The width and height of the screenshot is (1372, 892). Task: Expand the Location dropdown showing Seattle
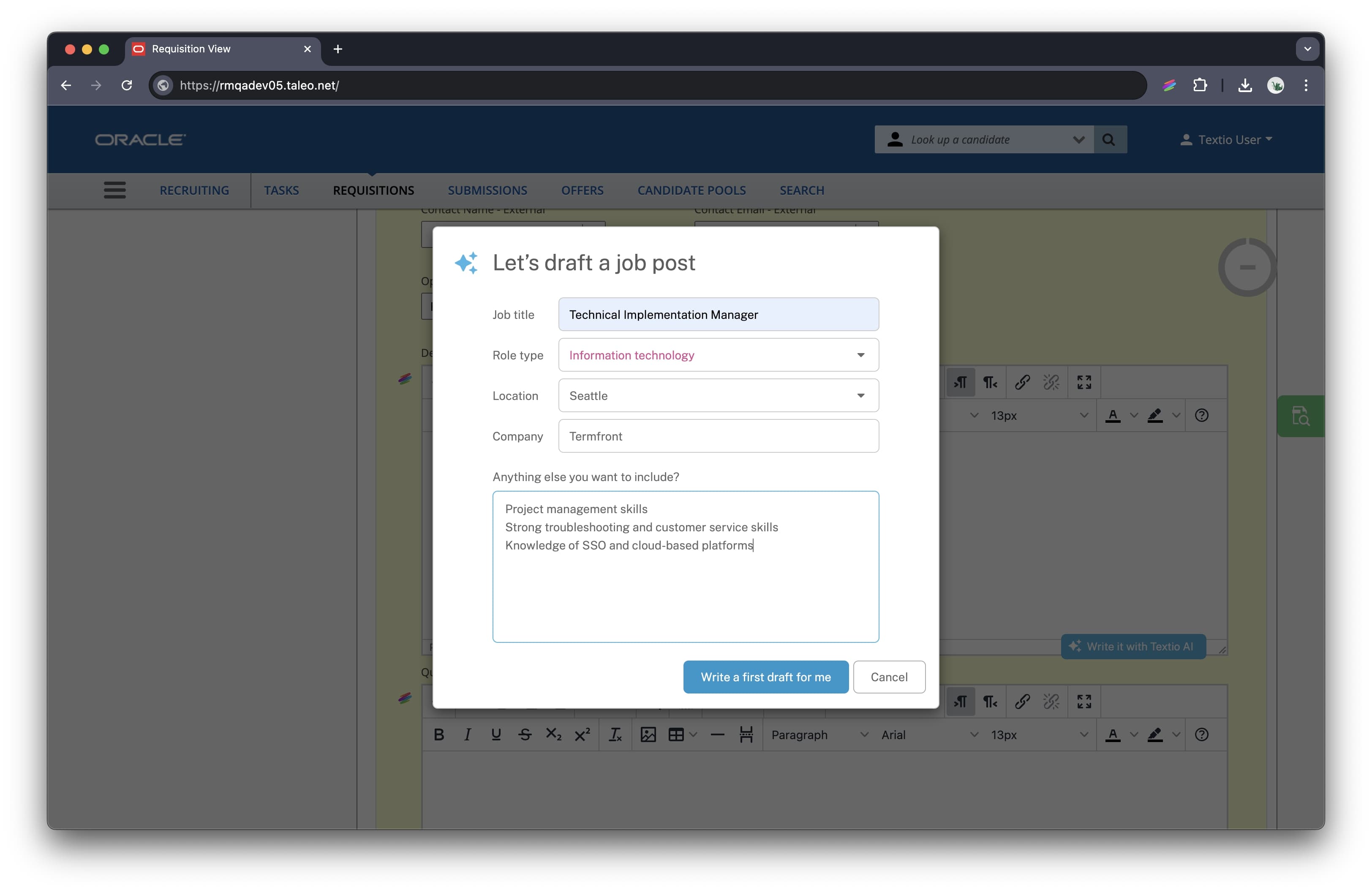860,395
